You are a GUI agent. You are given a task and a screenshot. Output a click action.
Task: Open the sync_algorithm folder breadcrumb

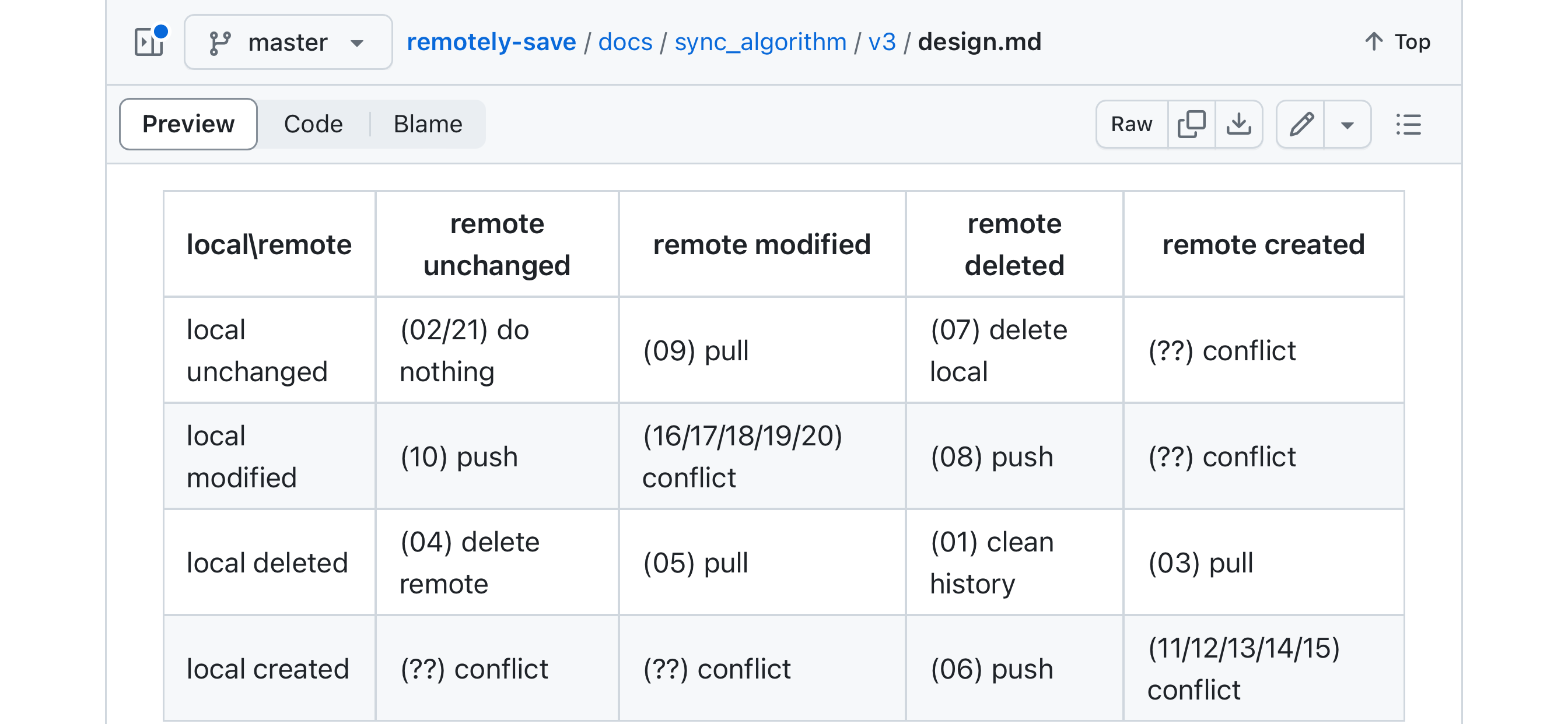760,42
